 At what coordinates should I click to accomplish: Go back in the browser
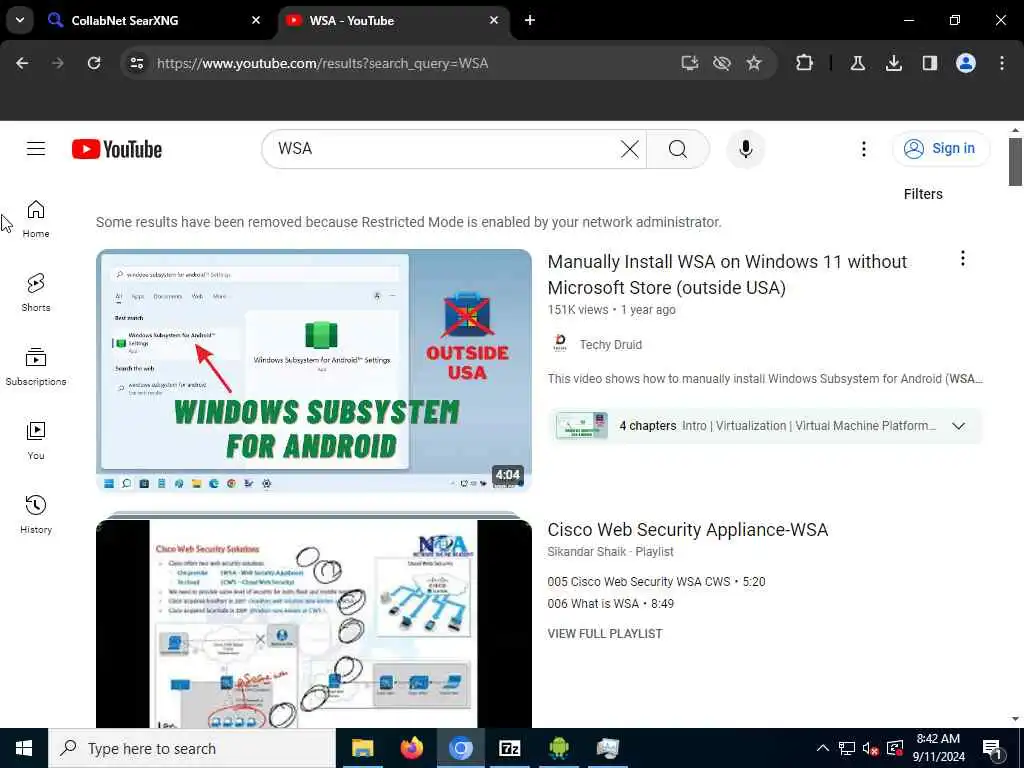coord(22,63)
